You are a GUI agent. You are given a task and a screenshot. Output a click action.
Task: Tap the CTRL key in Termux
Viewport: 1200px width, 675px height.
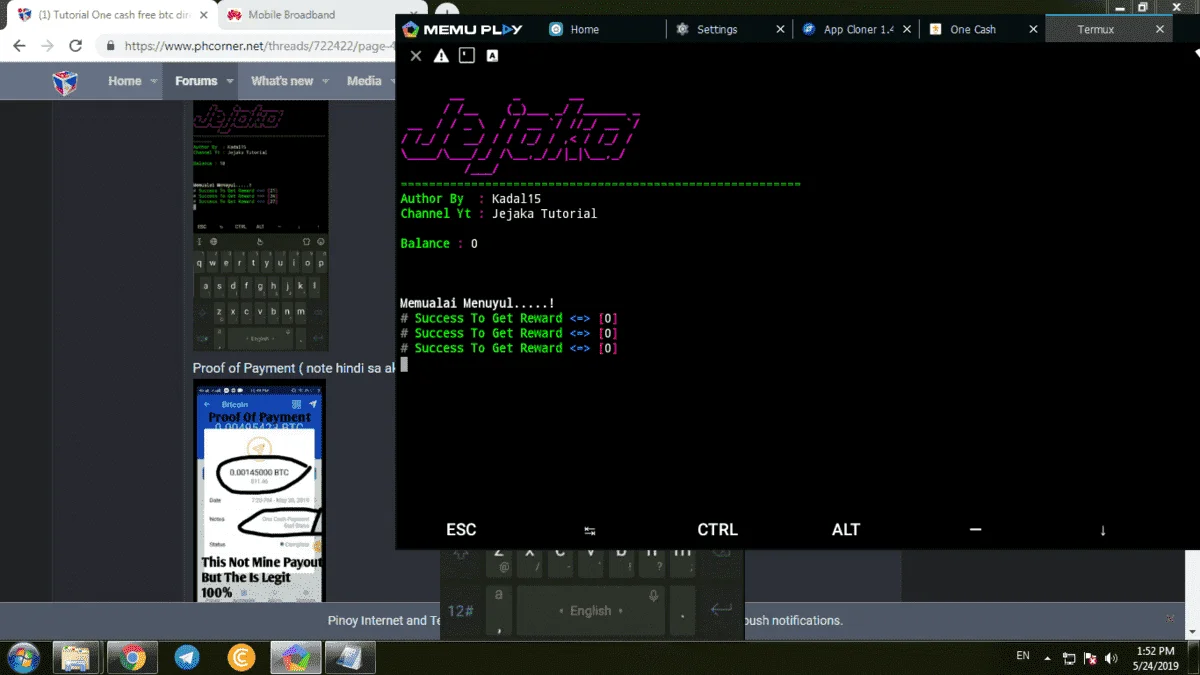(x=717, y=530)
